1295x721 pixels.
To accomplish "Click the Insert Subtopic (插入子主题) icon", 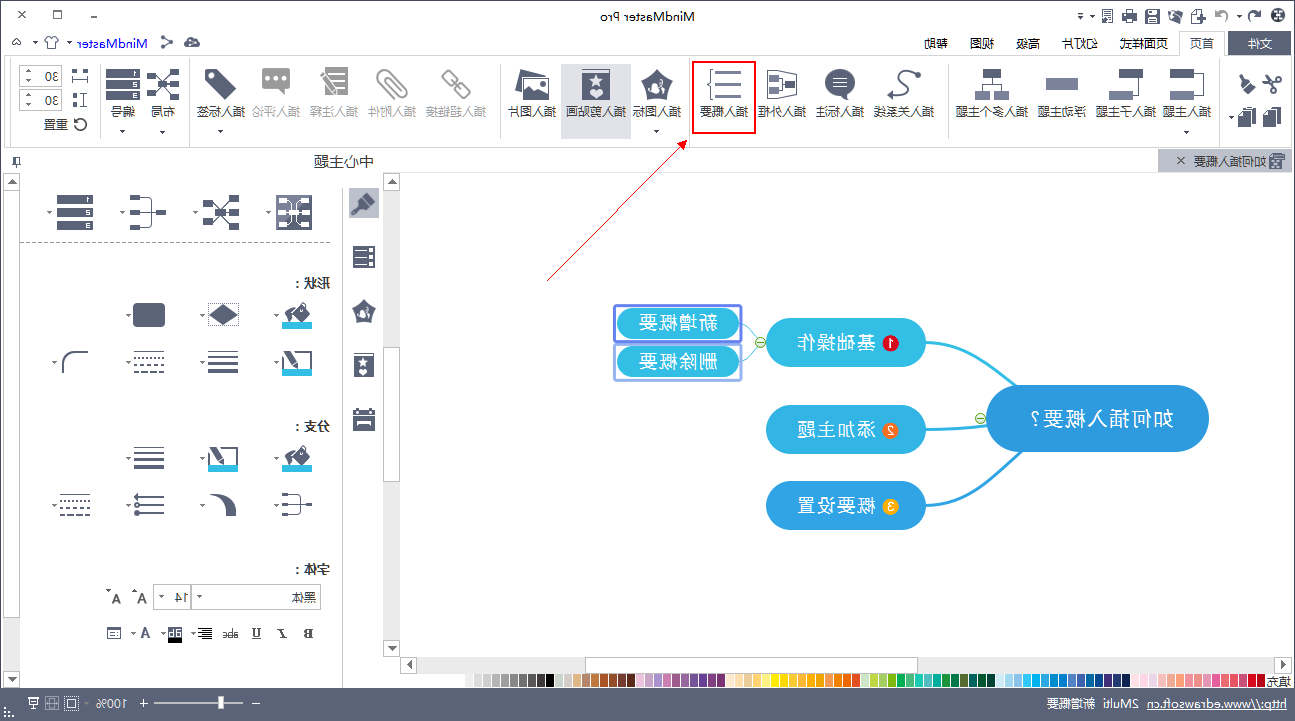I will point(1127,84).
